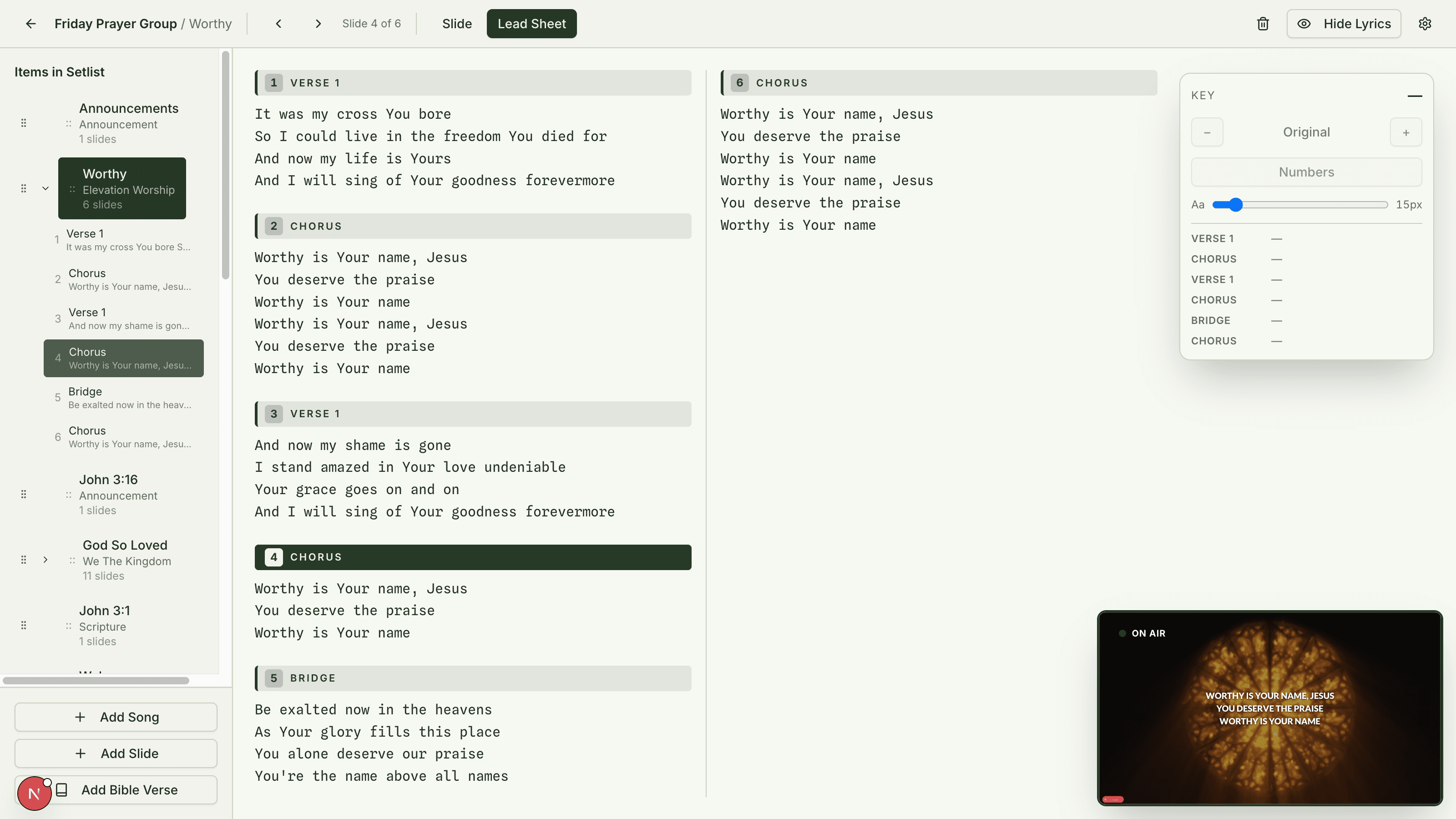
Task: Select slide 6 Chorus in sidebar
Action: 123,437
